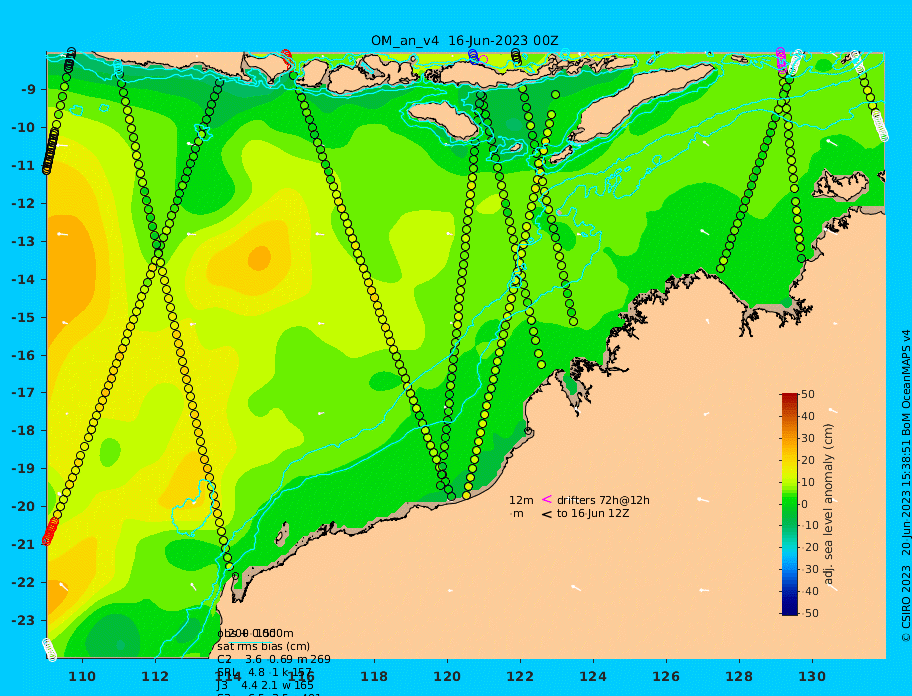Click the "sat rms bias (cm)" text
Screen dimensions: 912x696
263,646
